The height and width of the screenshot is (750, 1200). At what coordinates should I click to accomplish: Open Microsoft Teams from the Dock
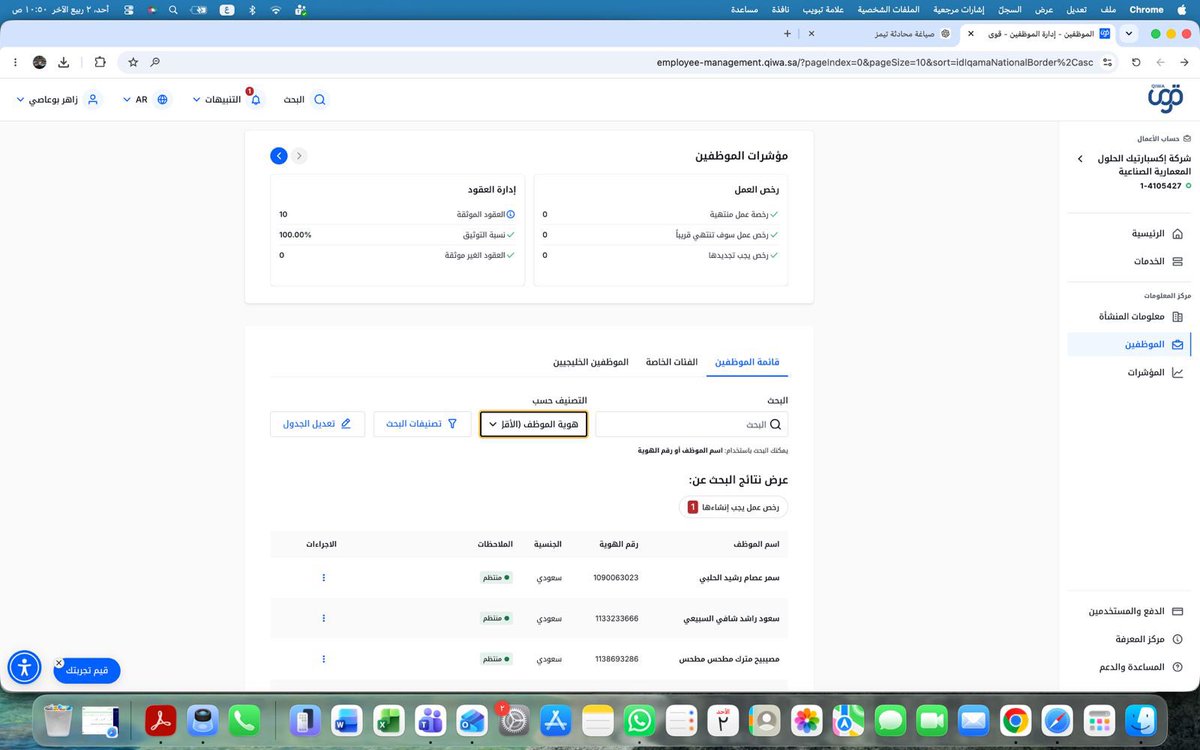coord(430,720)
